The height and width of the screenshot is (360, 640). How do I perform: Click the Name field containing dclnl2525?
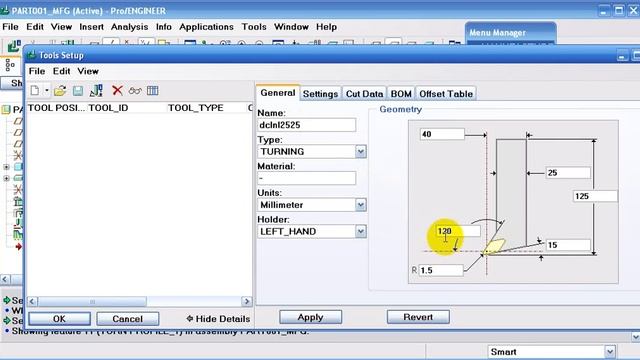307,125
